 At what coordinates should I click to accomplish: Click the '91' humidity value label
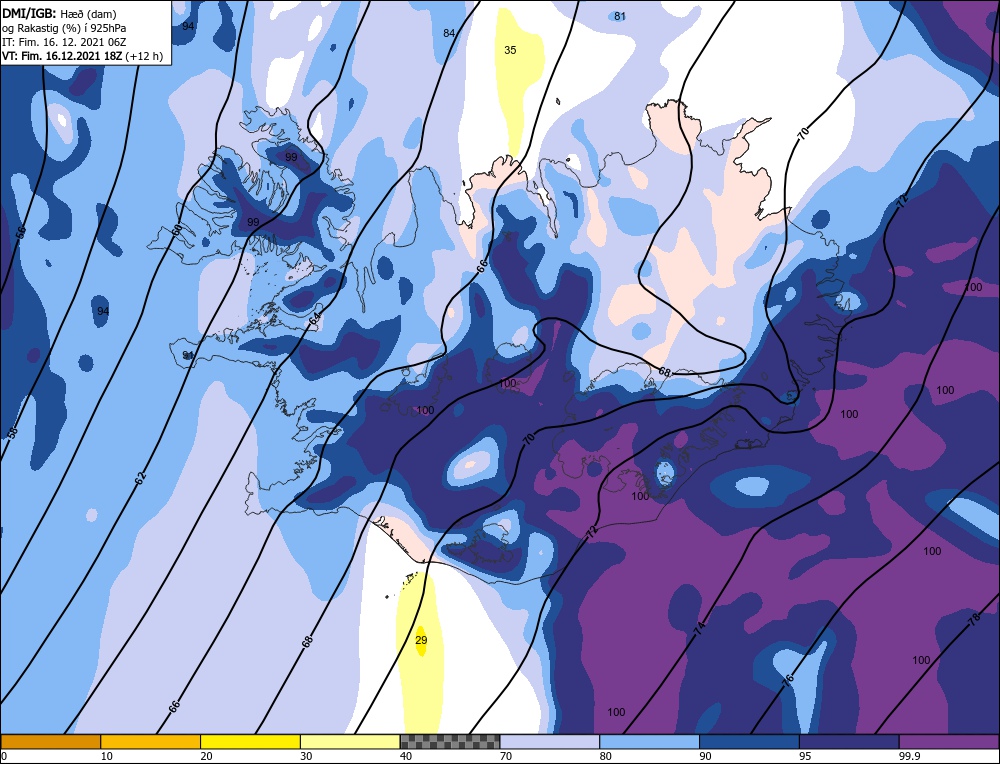point(188,355)
